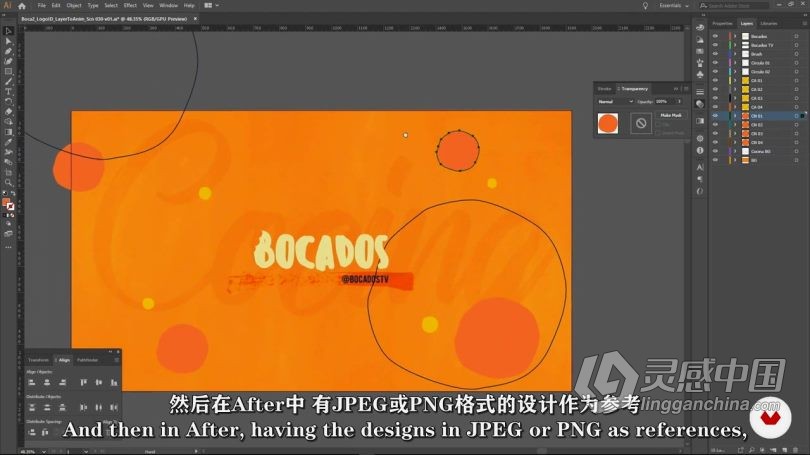Open the Effect menu

click(130, 6)
